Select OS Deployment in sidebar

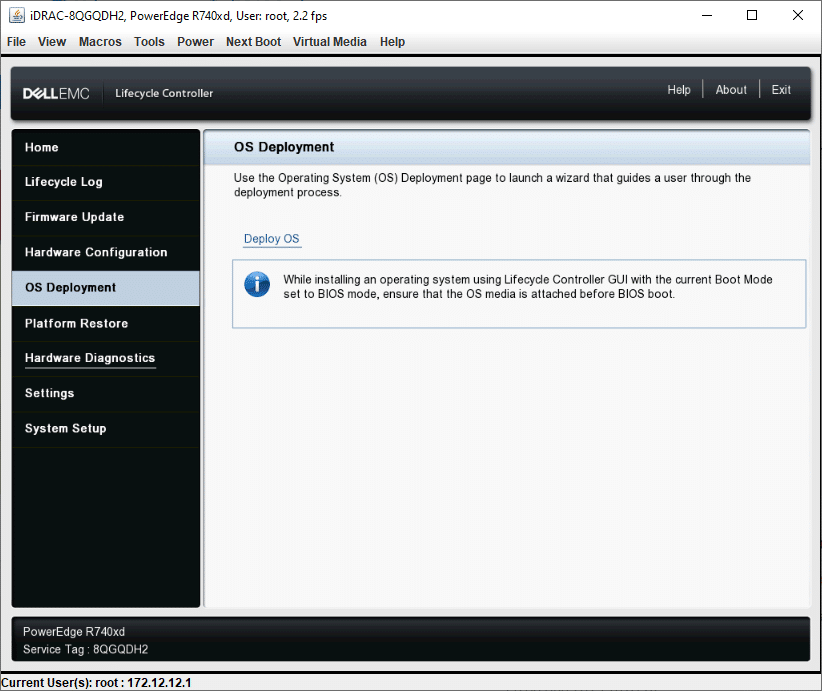pos(106,288)
